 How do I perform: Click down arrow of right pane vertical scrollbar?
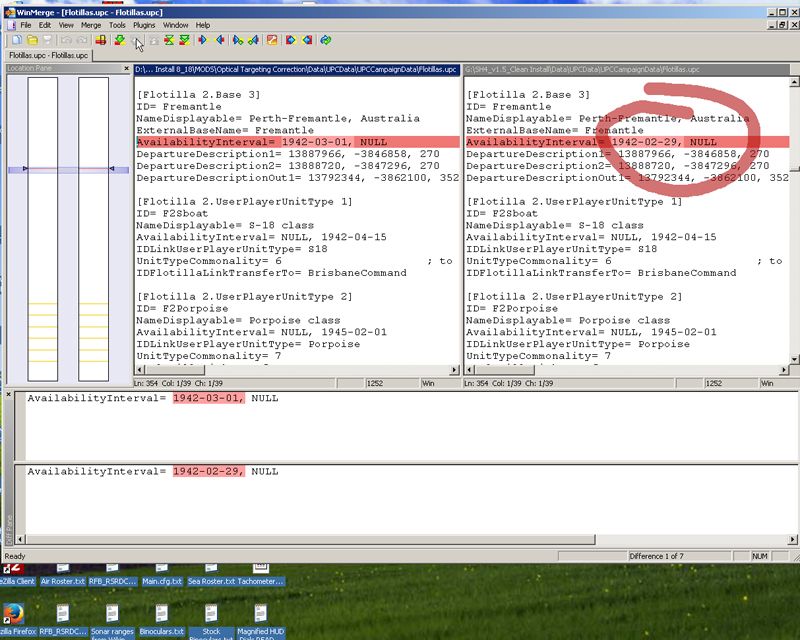(794, 360)
